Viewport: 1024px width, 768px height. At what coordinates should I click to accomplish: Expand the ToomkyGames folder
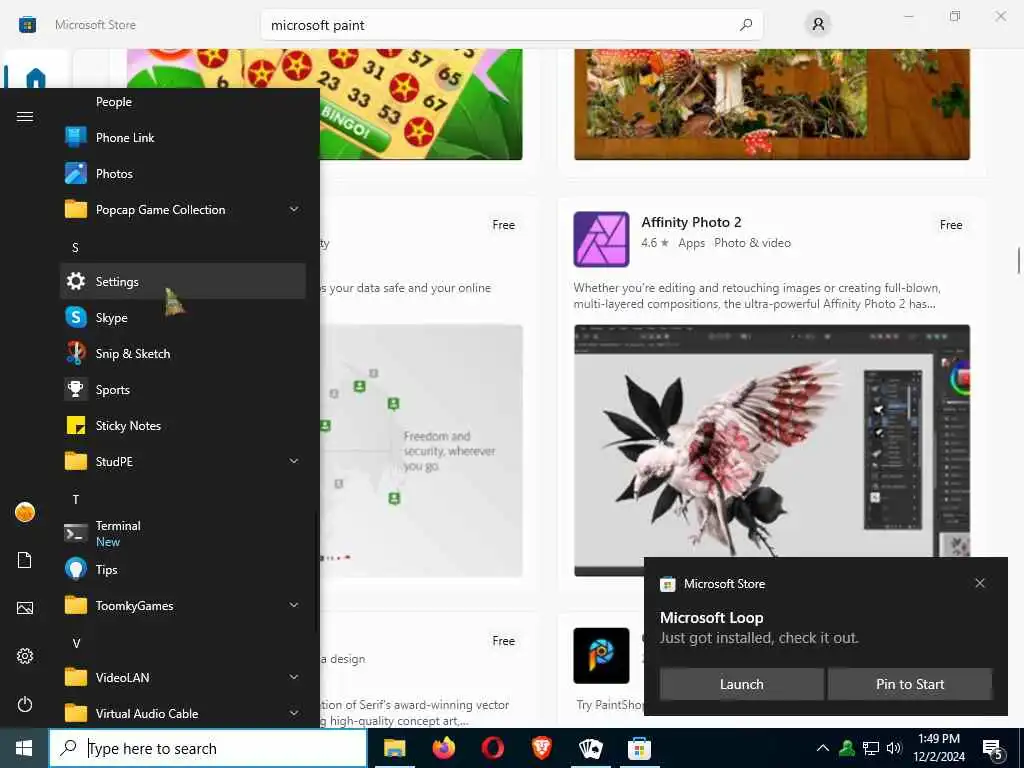(182, 606)
